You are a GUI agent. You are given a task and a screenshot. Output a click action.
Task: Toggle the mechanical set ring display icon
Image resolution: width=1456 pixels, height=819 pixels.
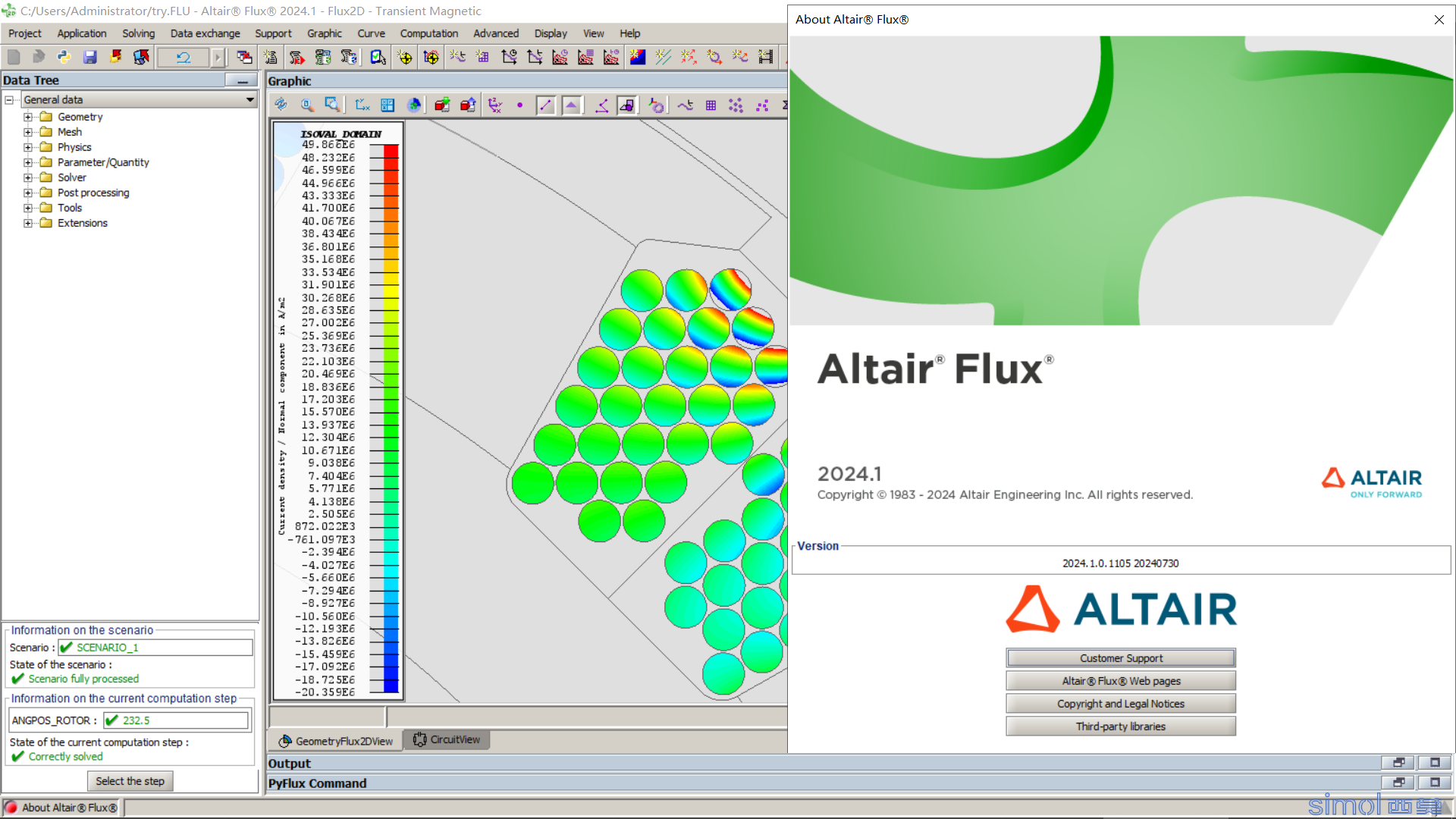(656, 105)
